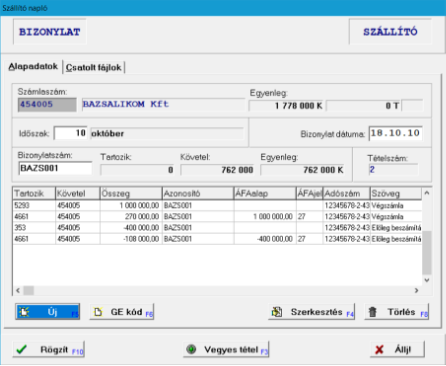
Task: Click the Összeg column header
Action: click(x=131, y=193)
